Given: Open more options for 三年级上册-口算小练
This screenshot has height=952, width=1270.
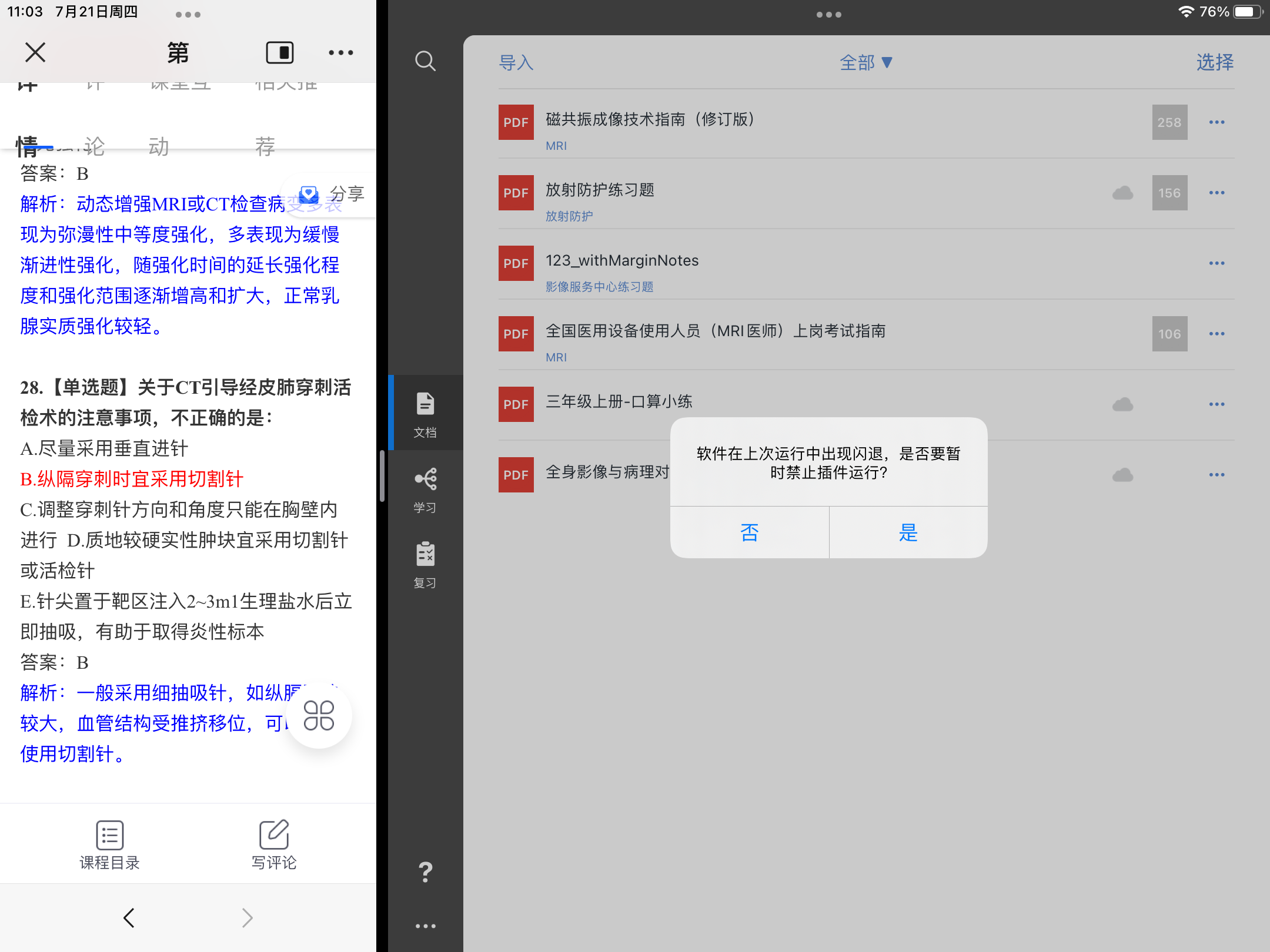Looking at the screenshot, I should pos(1216,404).
